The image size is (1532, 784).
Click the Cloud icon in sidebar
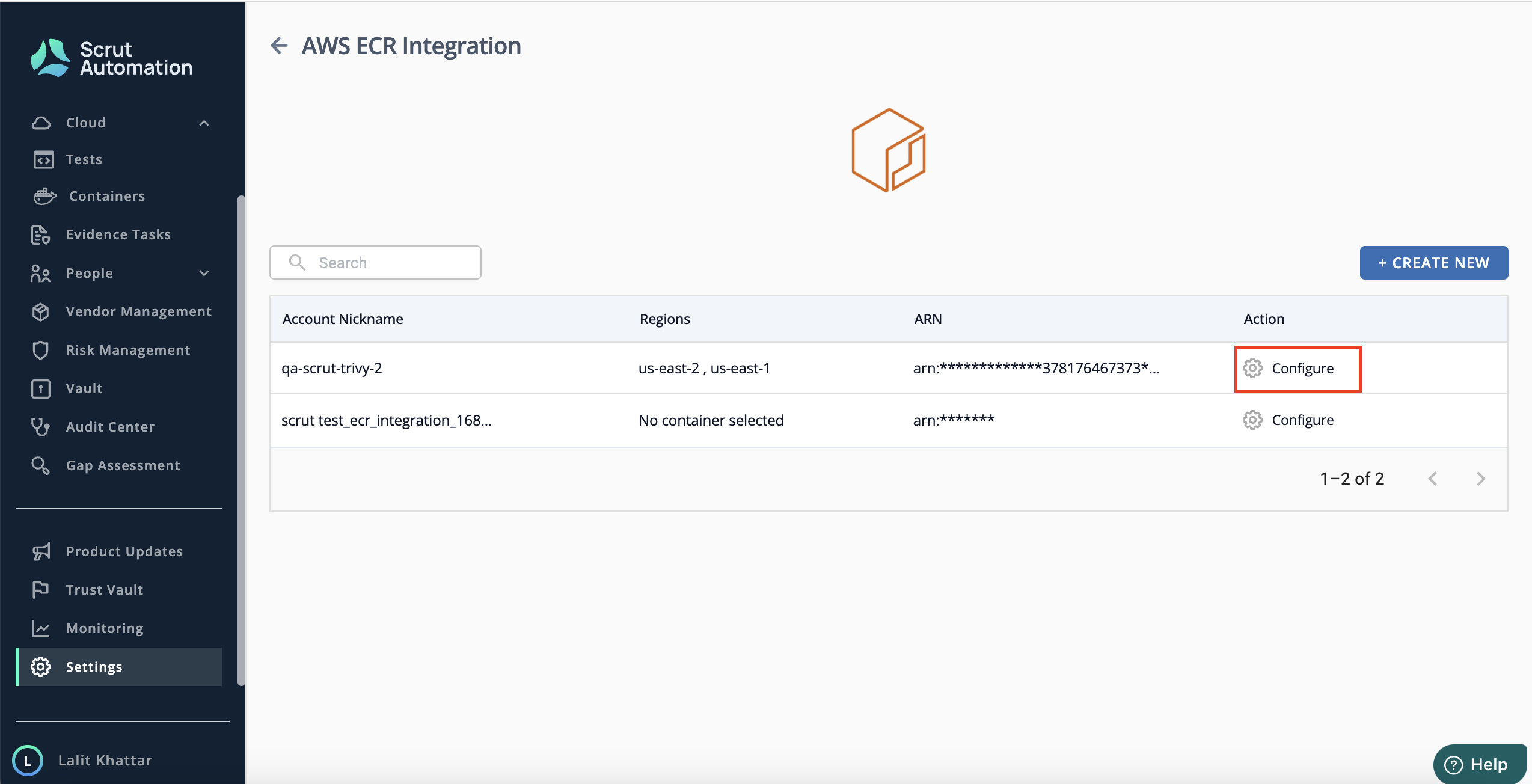tap(41, 123)
